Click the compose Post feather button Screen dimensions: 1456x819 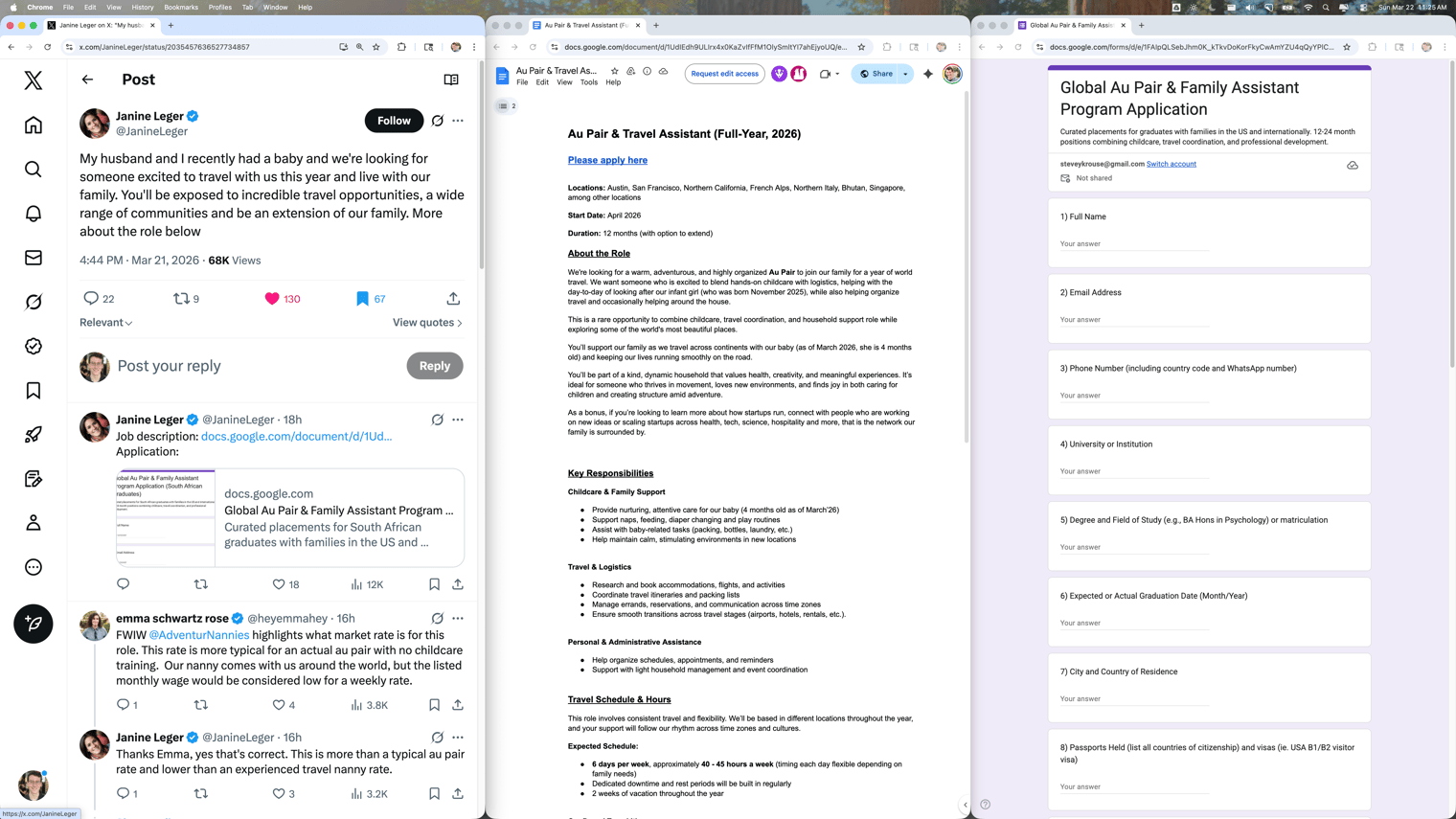pyautogui.click(x=34, y=624)
